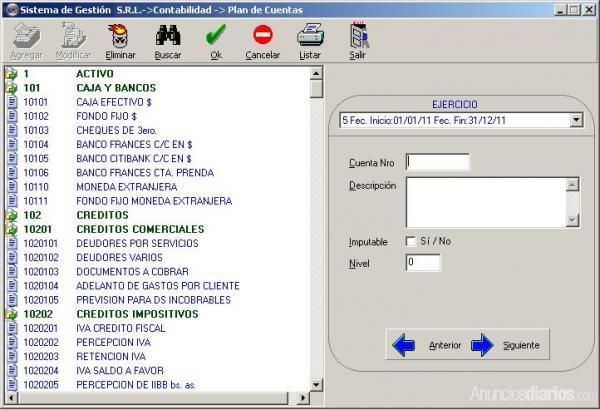600x410 pixels.
Task: Click the Cuenta Nro input field
Action: click(437, 162)
